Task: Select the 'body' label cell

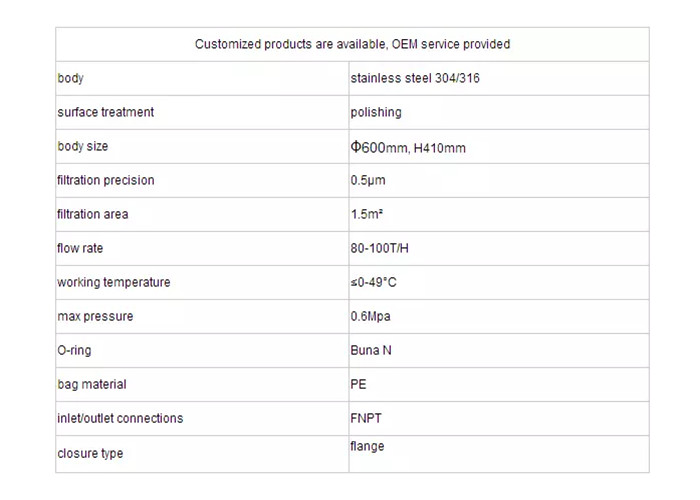Action: click(x=202, y=78)
